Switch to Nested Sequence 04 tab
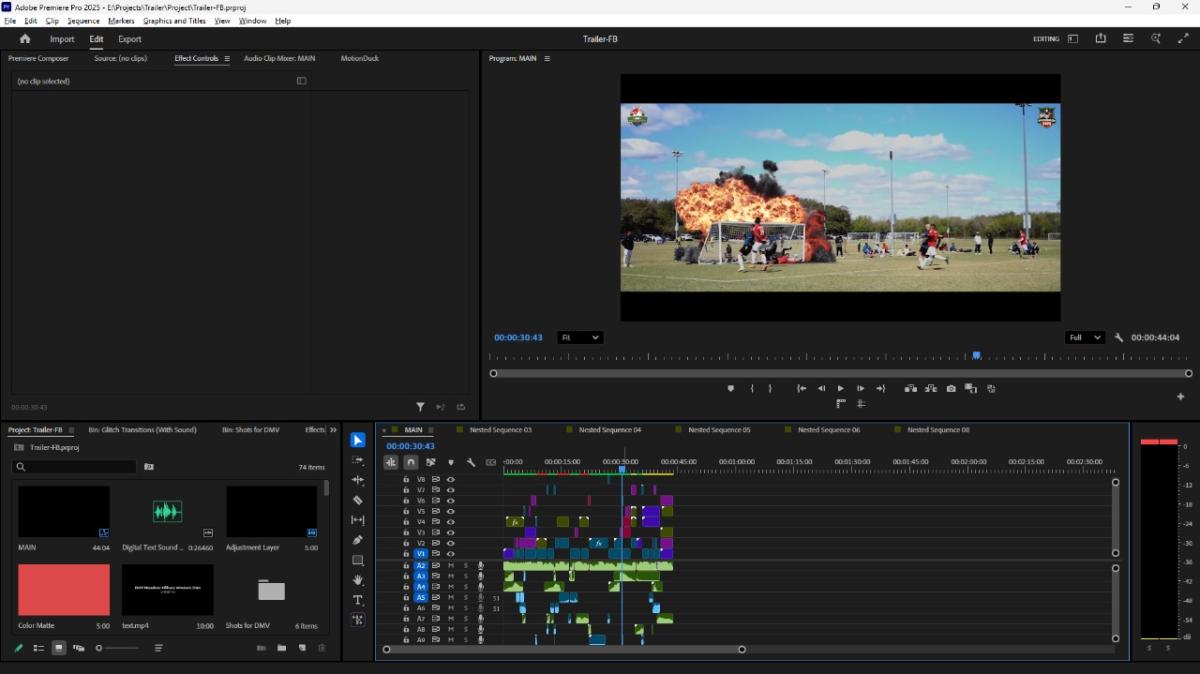The image size is (1200, 674). (x=610, y=430)
